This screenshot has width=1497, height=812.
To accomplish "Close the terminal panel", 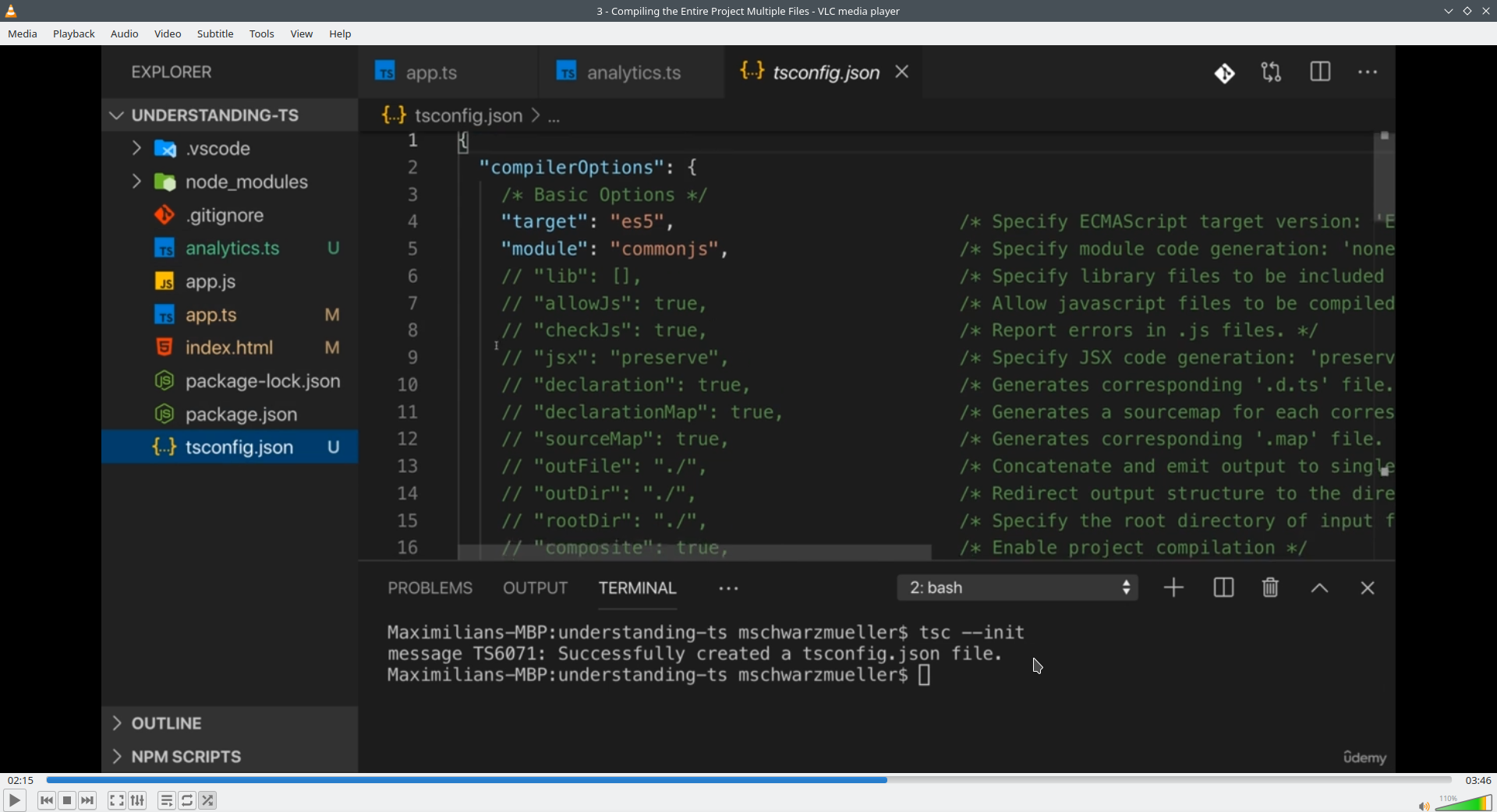I will [1368, 588].
